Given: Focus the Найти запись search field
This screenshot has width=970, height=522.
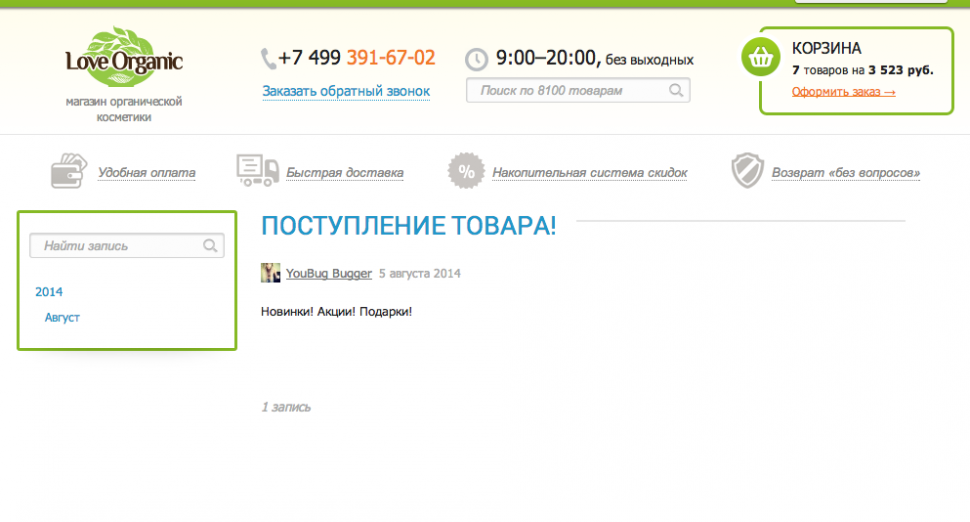Looking at the screenshot, I should tap(127, 246).
